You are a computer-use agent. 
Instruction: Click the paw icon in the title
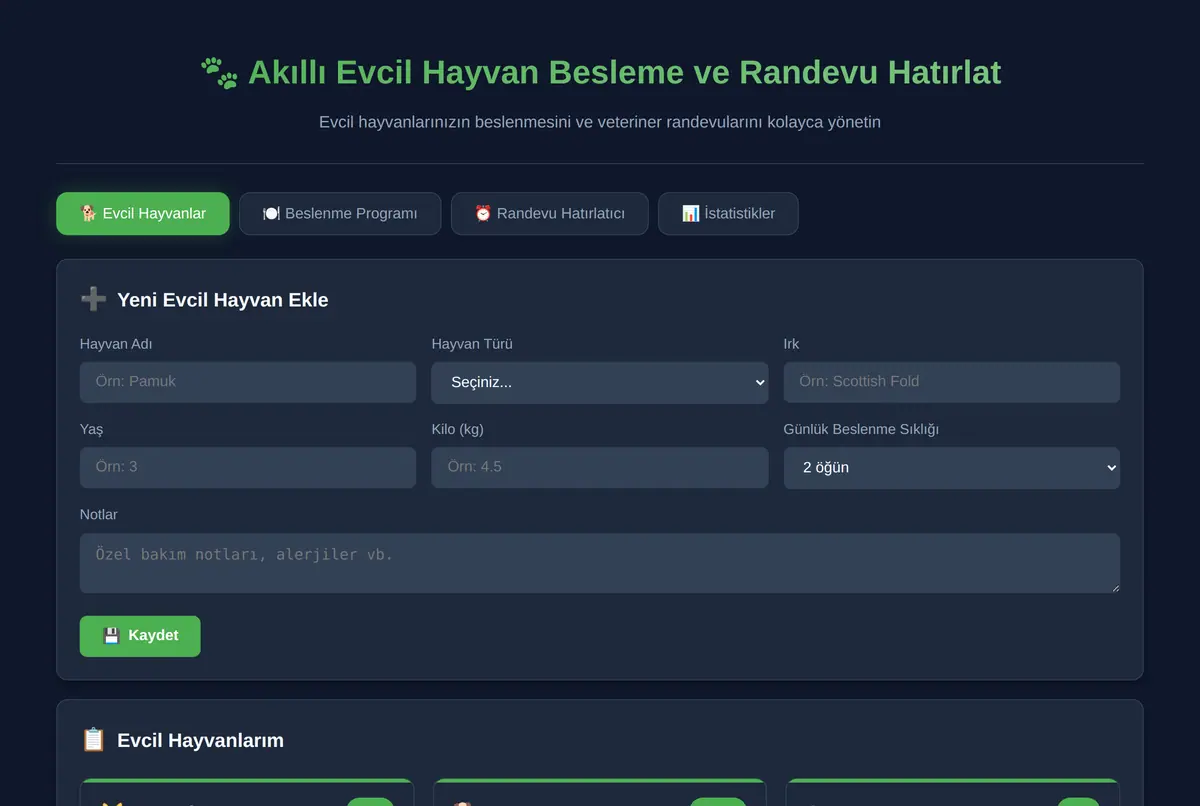tap(219, 73)
